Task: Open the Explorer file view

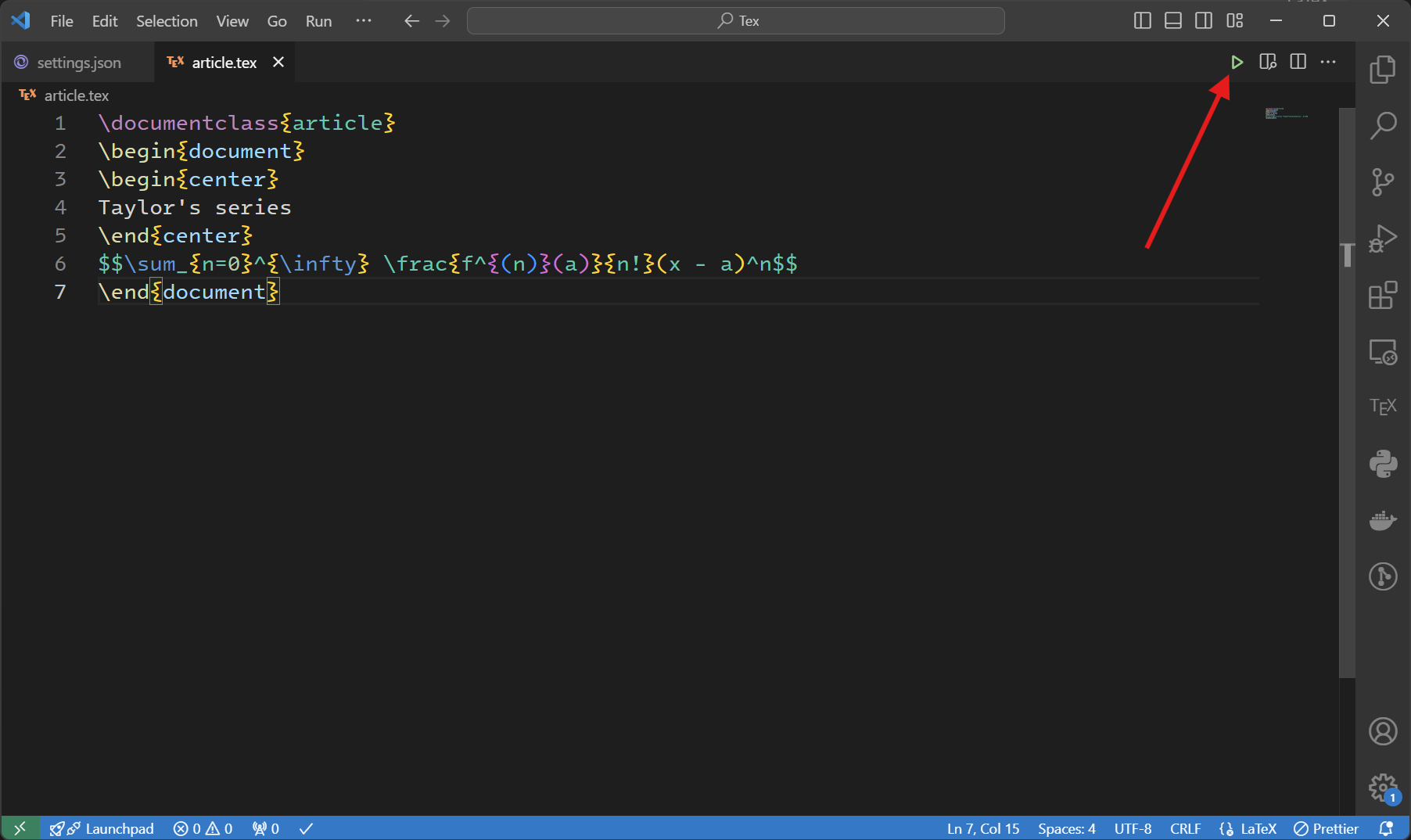Action: [x=1382, y=70]
